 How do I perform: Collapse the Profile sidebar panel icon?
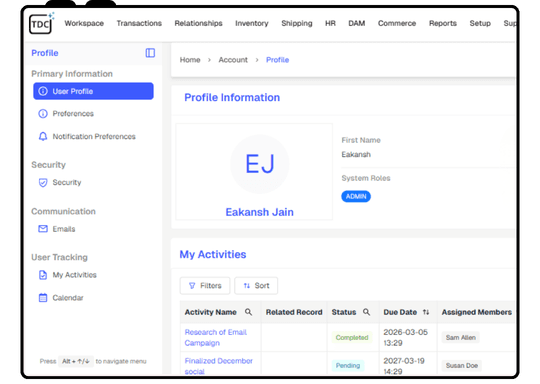tap(150, 53)
